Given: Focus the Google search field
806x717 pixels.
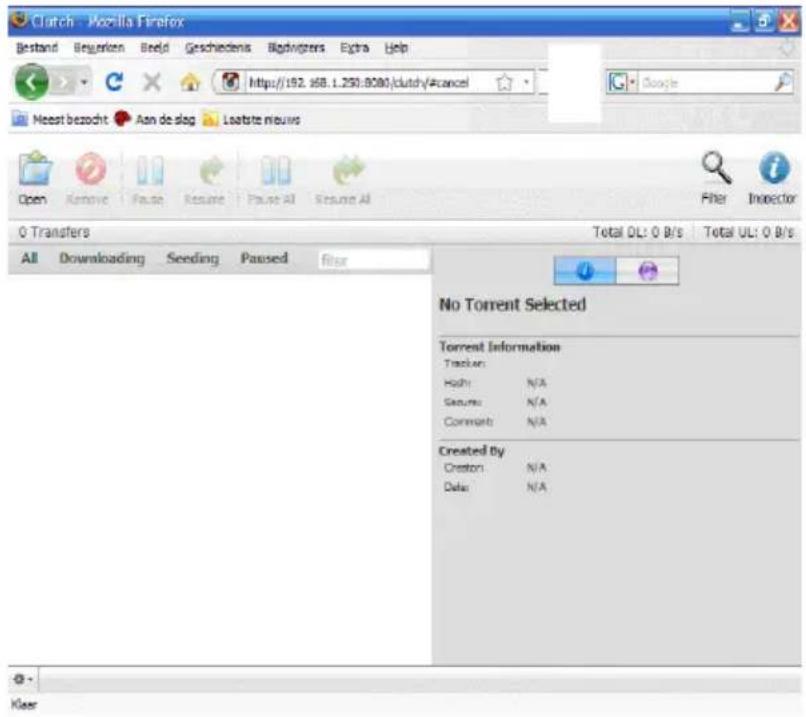Looking at the screenshot, I should pos(705,82).
